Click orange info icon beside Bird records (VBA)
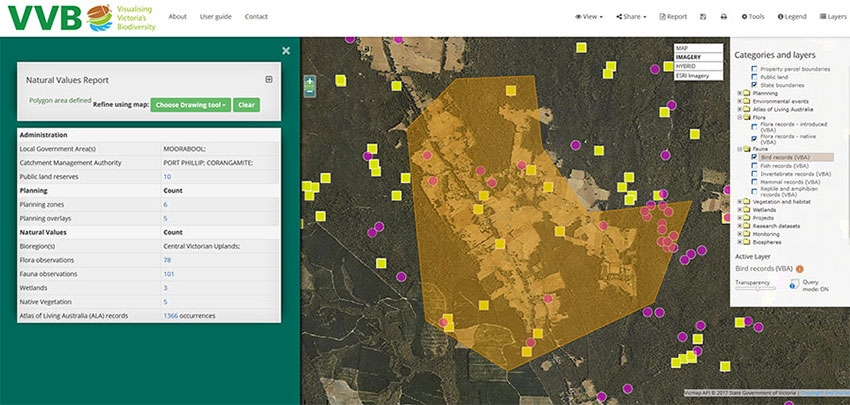Screen dimensions: 850x405 pos(800,268)
